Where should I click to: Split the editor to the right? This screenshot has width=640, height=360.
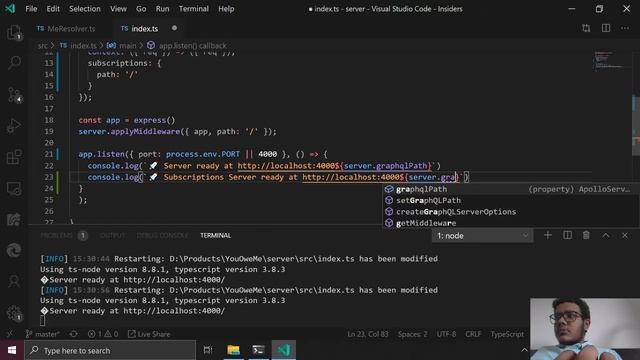pos(606,28)
